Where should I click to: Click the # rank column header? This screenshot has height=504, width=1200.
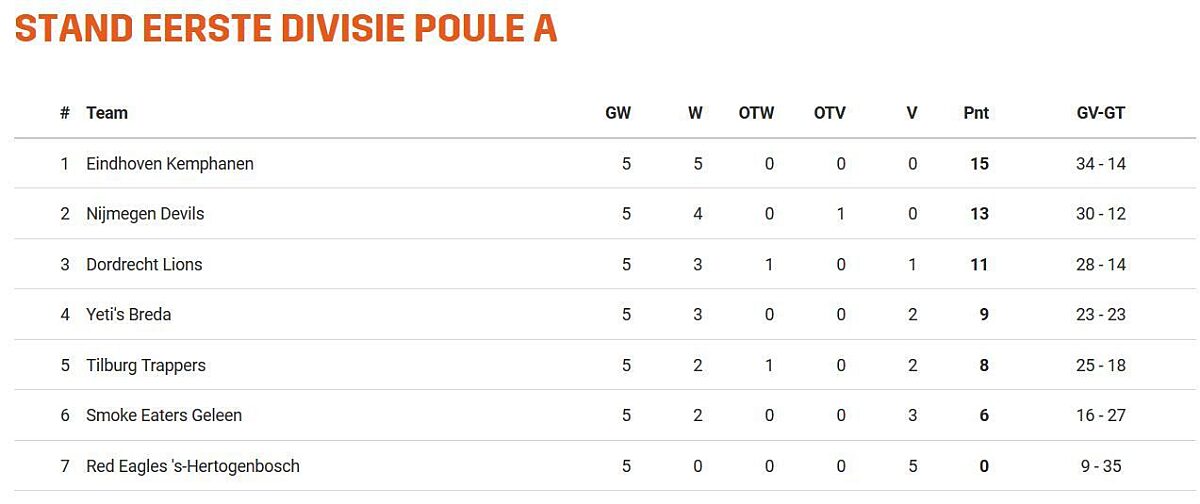[65, 113]
